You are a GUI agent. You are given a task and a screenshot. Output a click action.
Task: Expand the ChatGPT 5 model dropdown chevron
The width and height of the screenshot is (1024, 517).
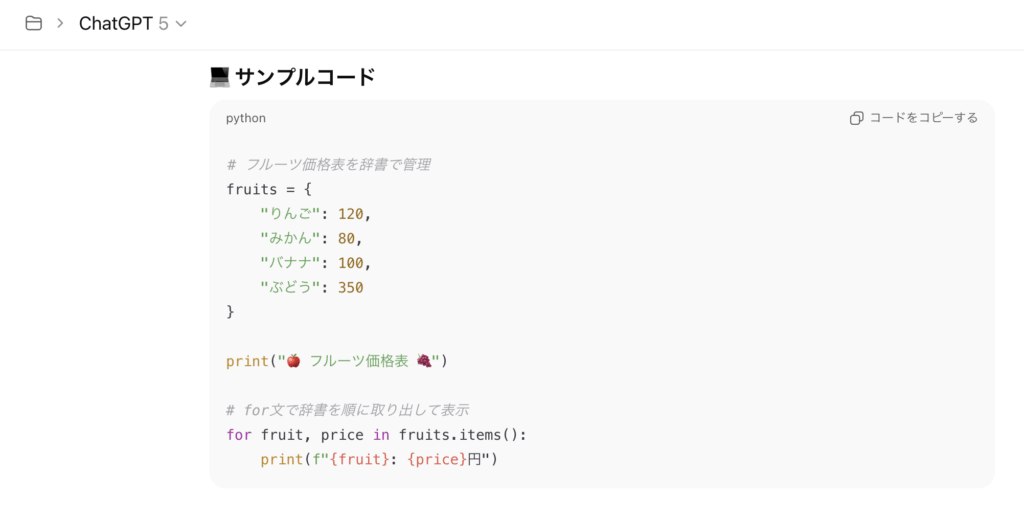[181, 24]
